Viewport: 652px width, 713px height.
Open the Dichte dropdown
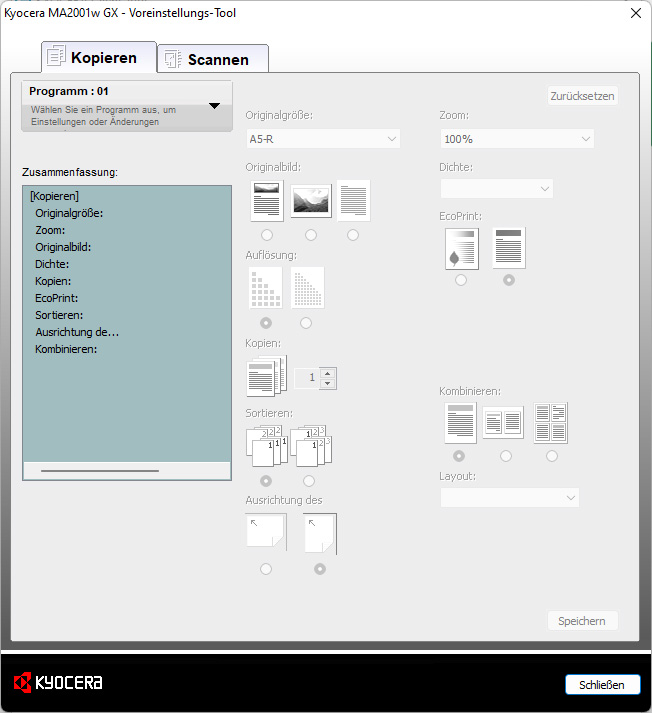[497, 188]
